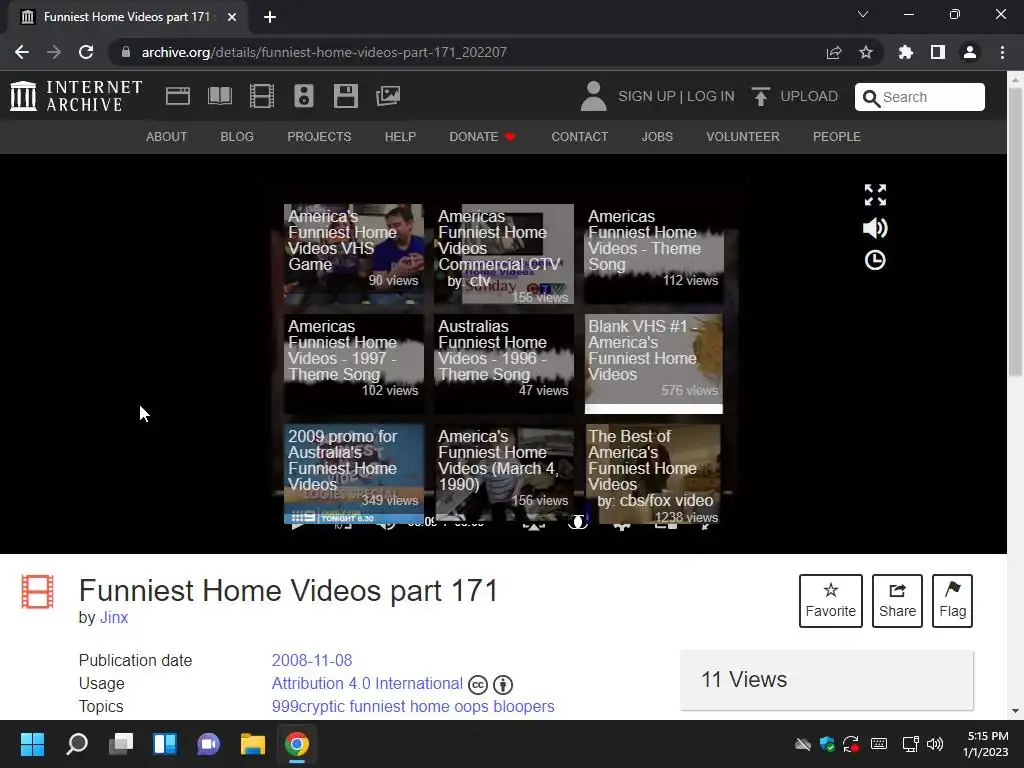
Task: Click the ABOUT menu item
Action: pos(167,136)
